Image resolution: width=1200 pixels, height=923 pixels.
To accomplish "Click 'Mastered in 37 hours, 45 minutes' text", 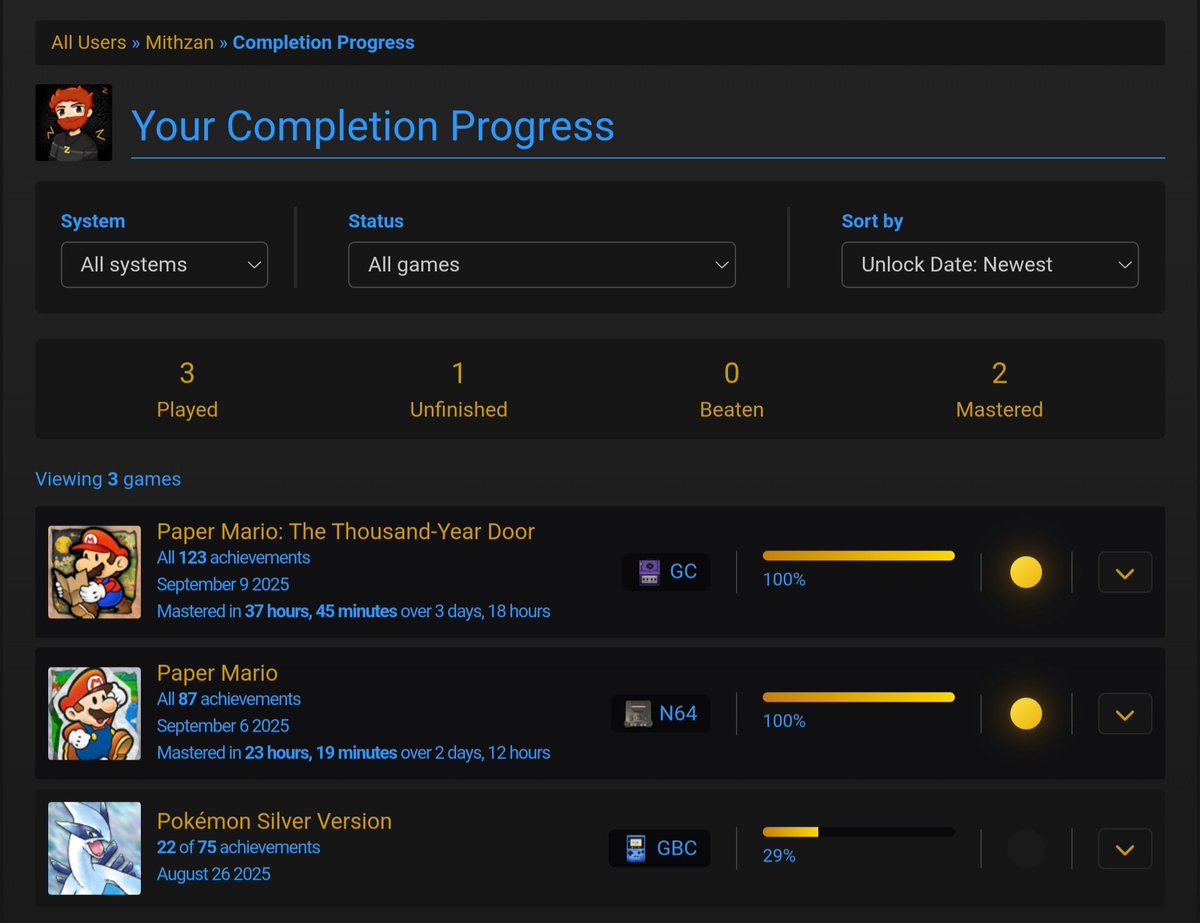I will (x=277, y=611).
